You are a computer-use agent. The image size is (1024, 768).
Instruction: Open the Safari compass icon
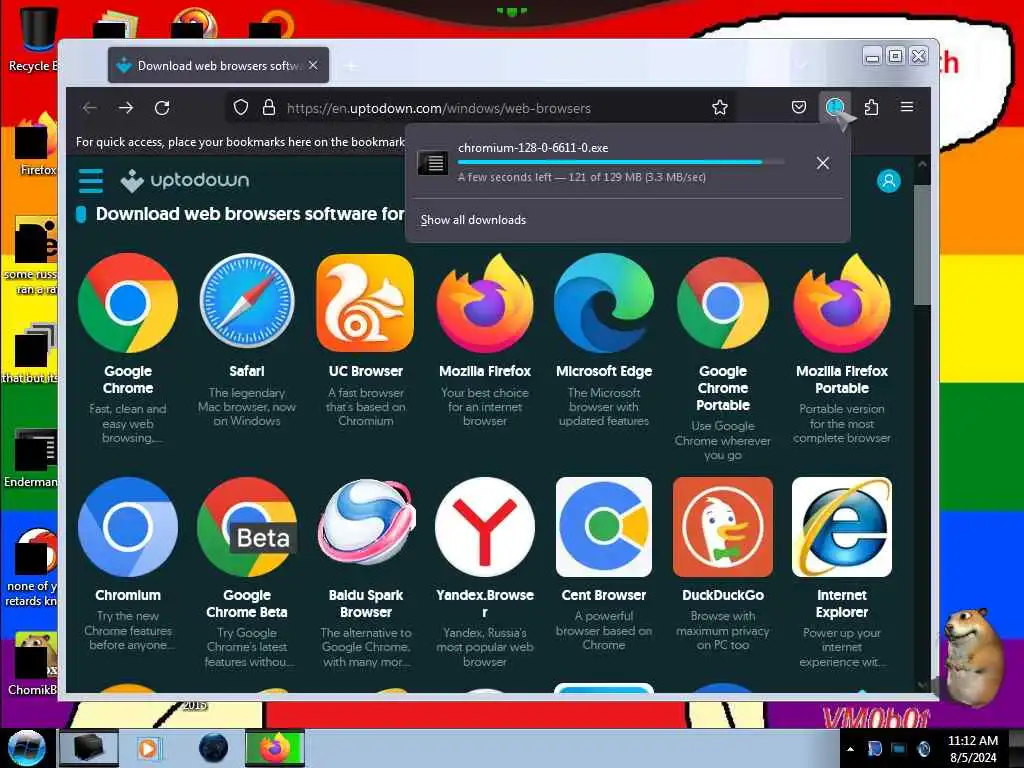pos(247,303)
